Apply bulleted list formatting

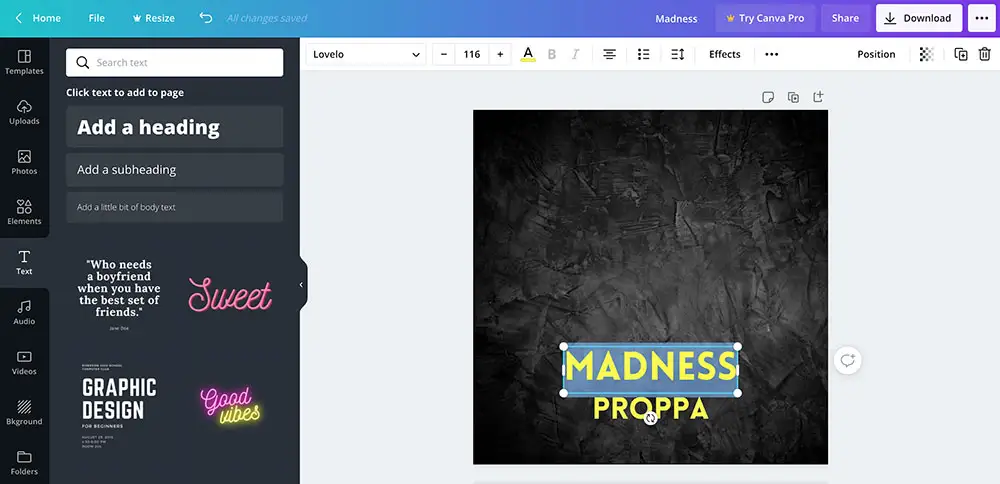644,54
